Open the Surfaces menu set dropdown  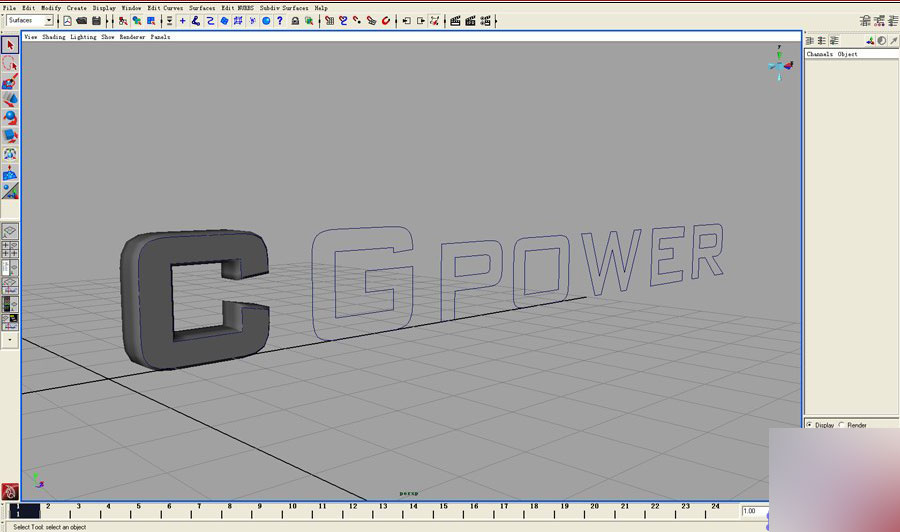click(x=30, y=21)
